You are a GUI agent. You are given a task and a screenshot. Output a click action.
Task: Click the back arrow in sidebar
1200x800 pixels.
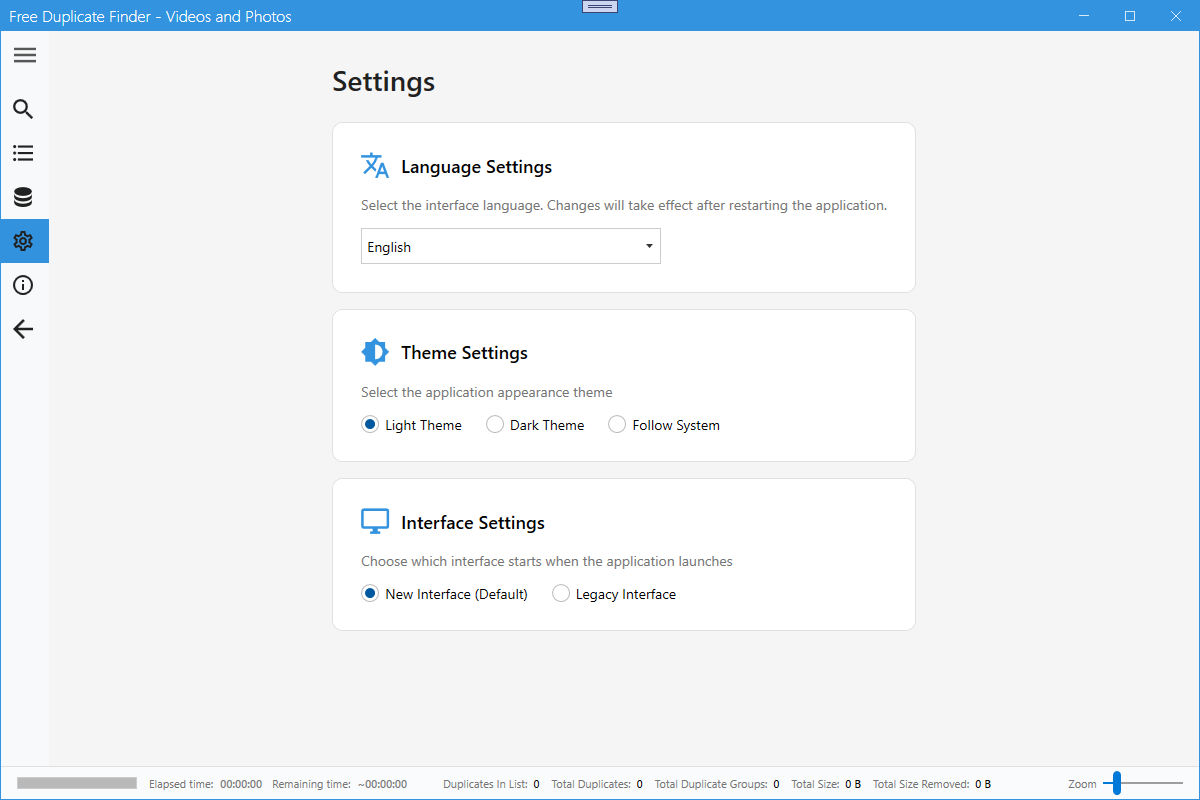pos(23,329)
